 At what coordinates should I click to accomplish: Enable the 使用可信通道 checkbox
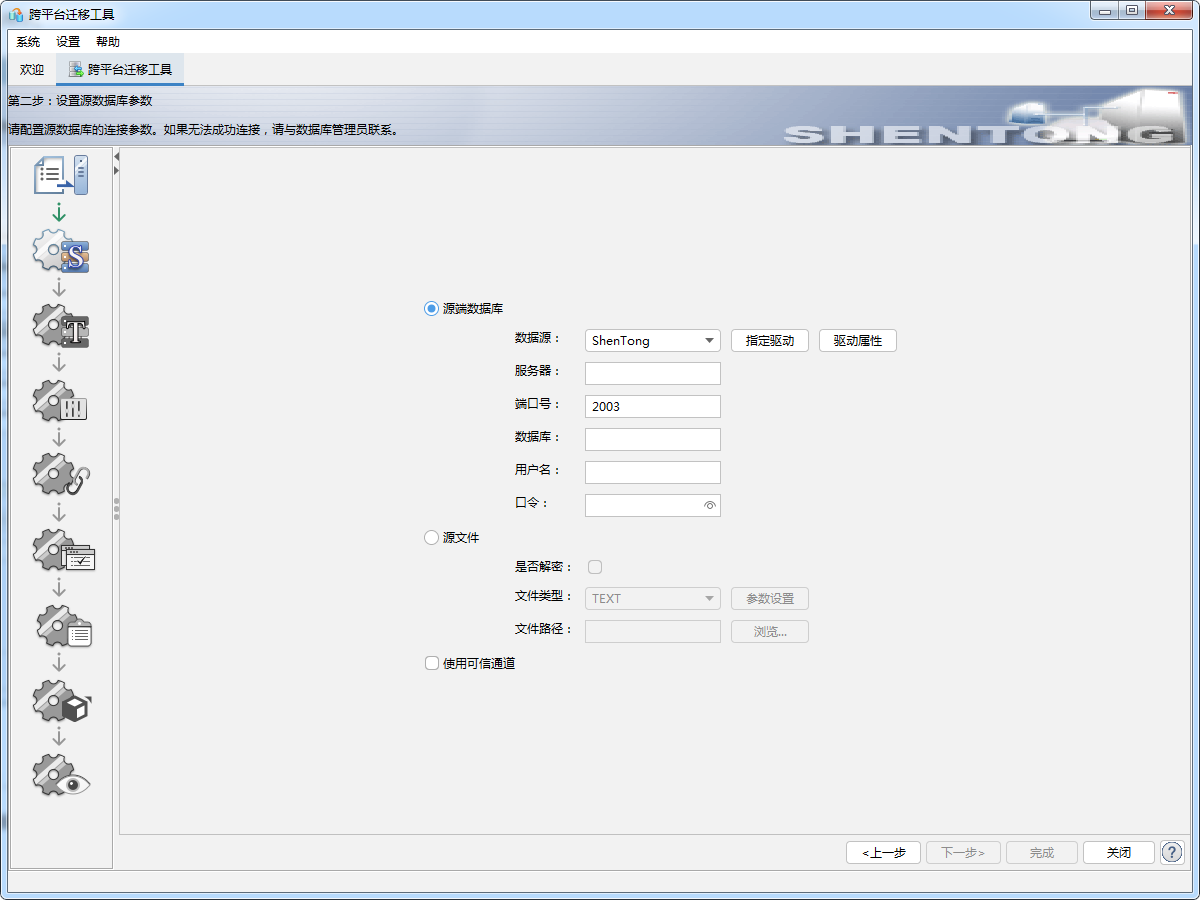pos(432,663)
